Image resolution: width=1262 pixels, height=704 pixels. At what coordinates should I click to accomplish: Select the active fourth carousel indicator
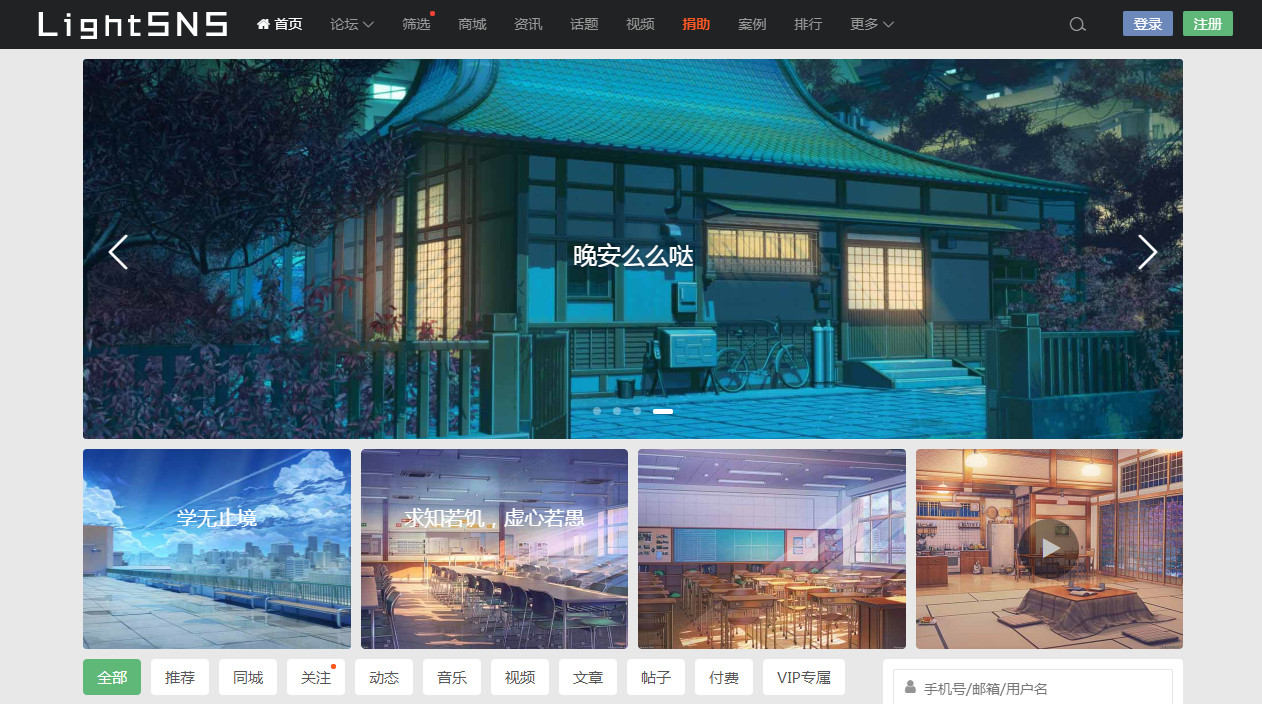(663, 411)
